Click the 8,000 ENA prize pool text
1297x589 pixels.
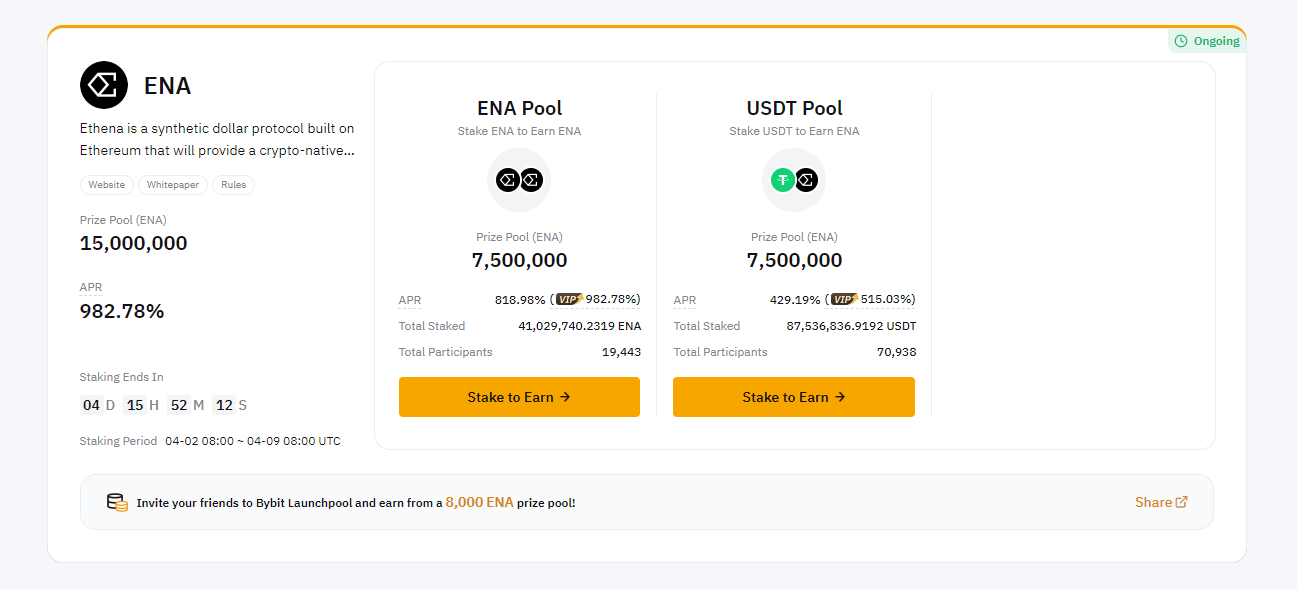tap(479, 502)
